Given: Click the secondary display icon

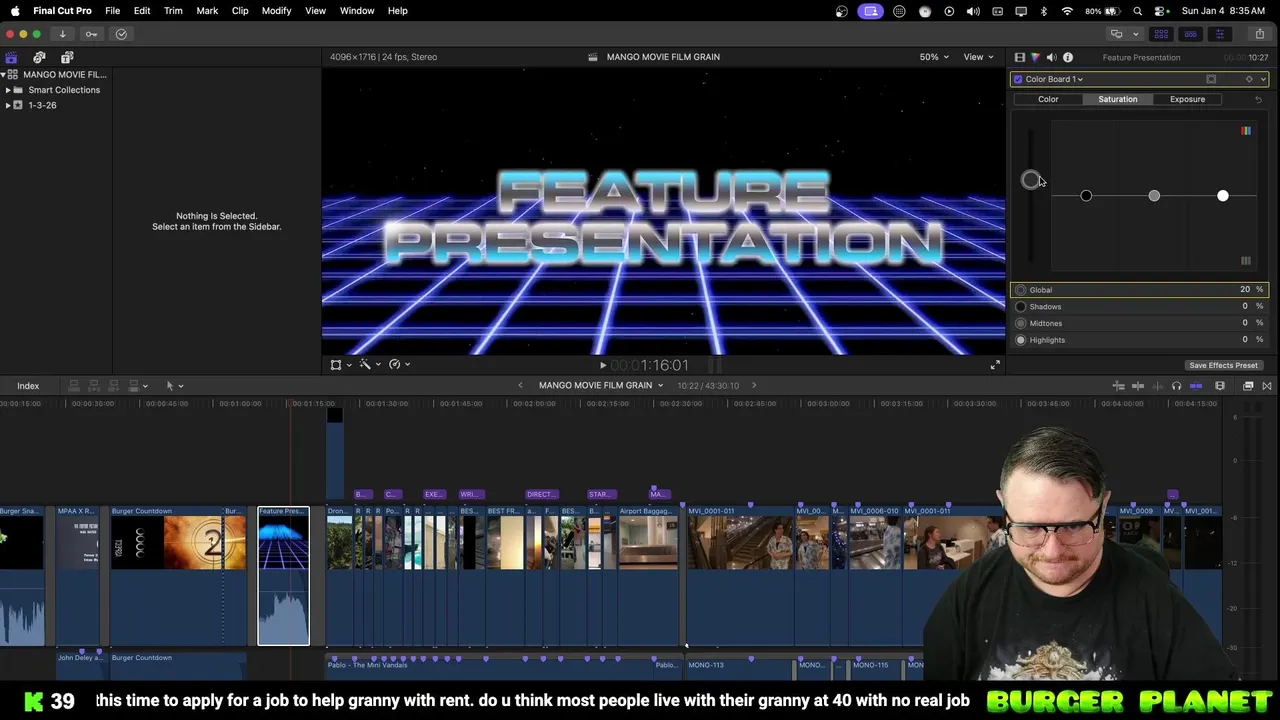Looking at the screenshot, I should 1117,34.
